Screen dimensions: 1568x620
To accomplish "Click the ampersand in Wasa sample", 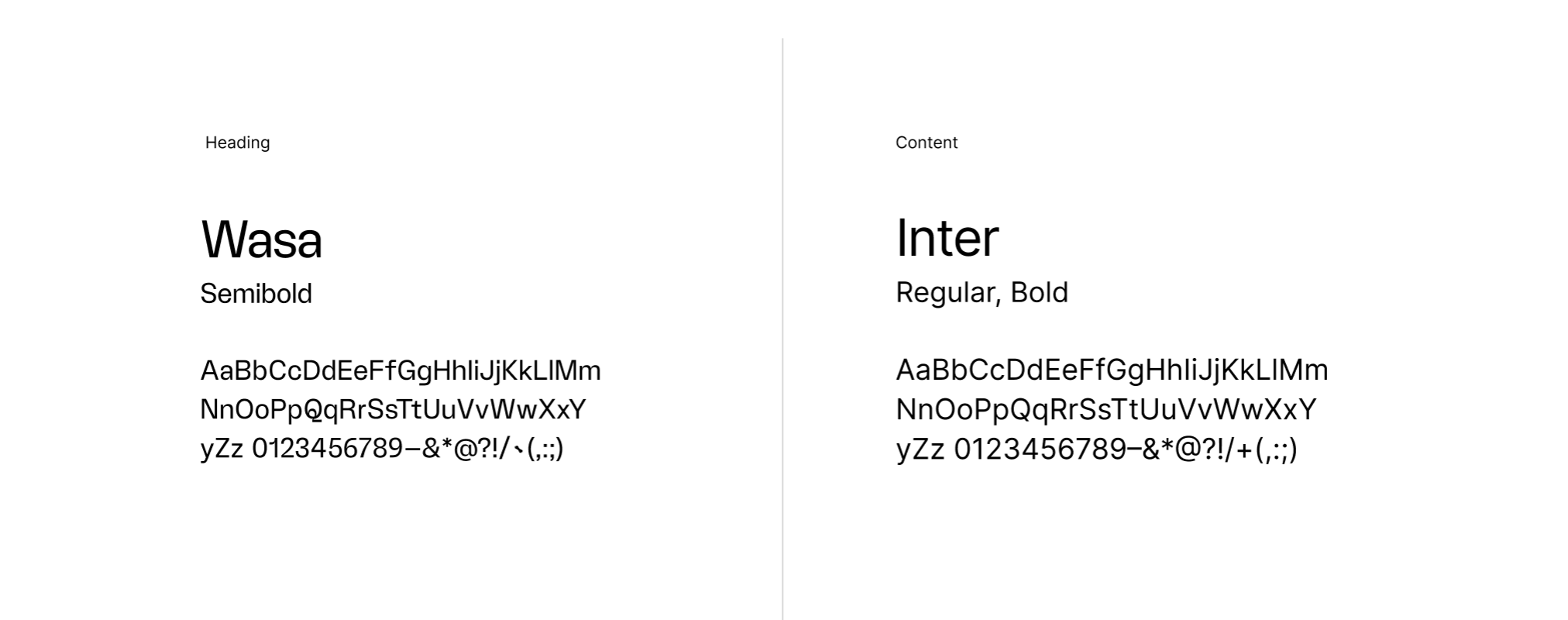I will coord(432,448).
